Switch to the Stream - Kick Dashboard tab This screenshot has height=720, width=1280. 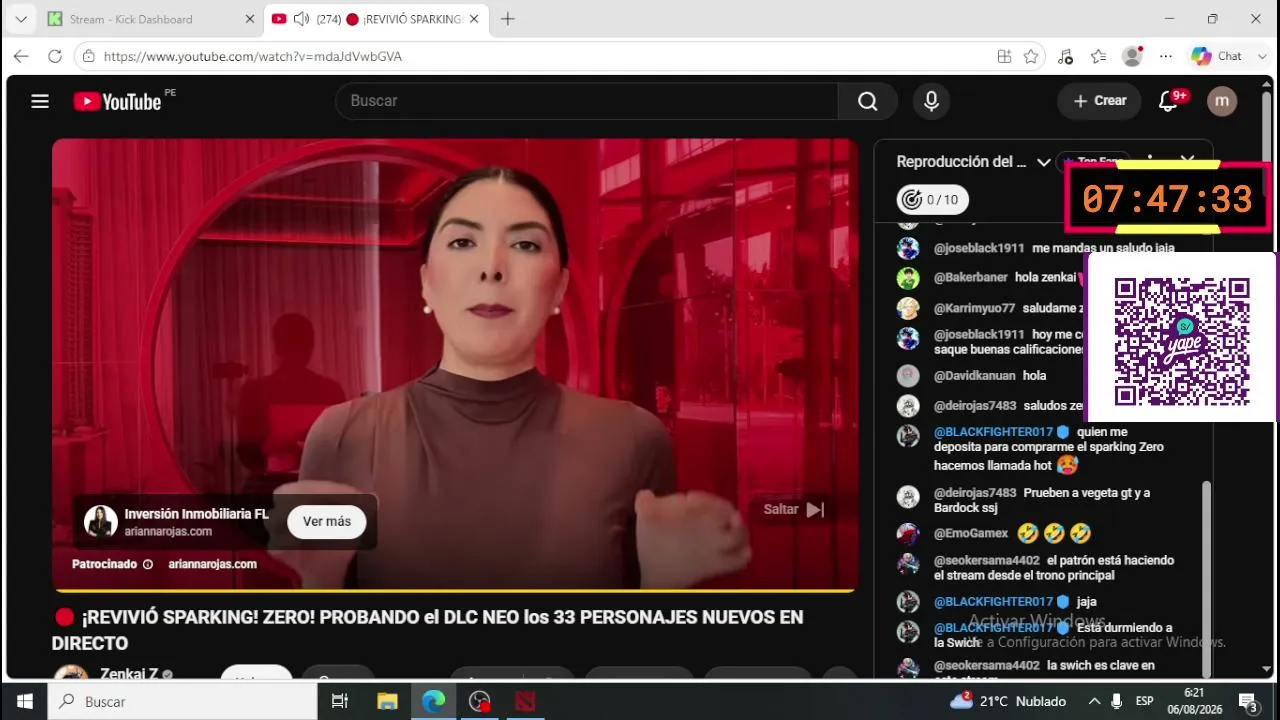point(151,19)
